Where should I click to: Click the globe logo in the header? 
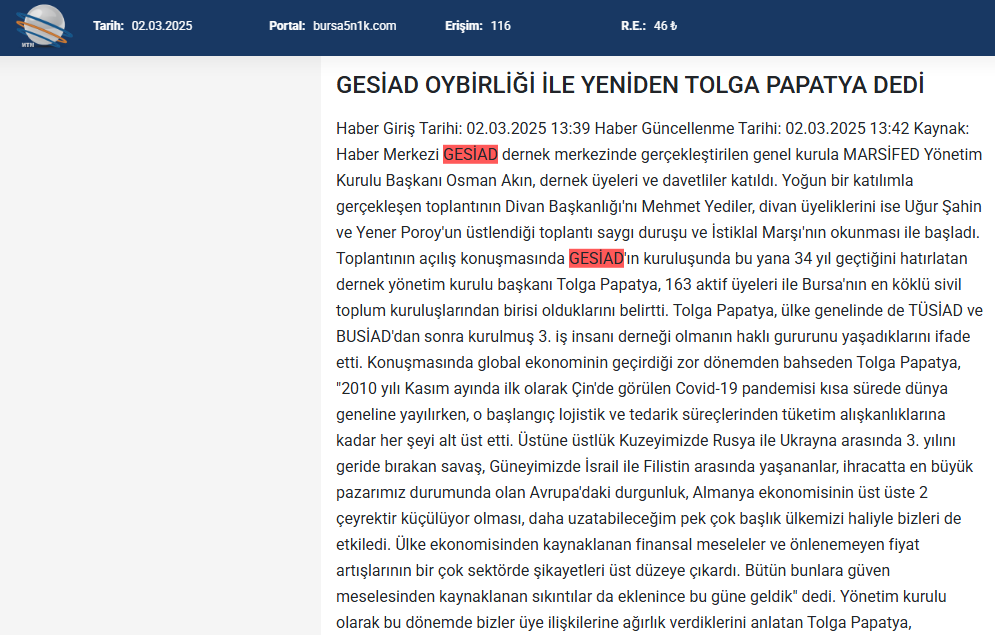pyautogui.click(x=43, y=26)
